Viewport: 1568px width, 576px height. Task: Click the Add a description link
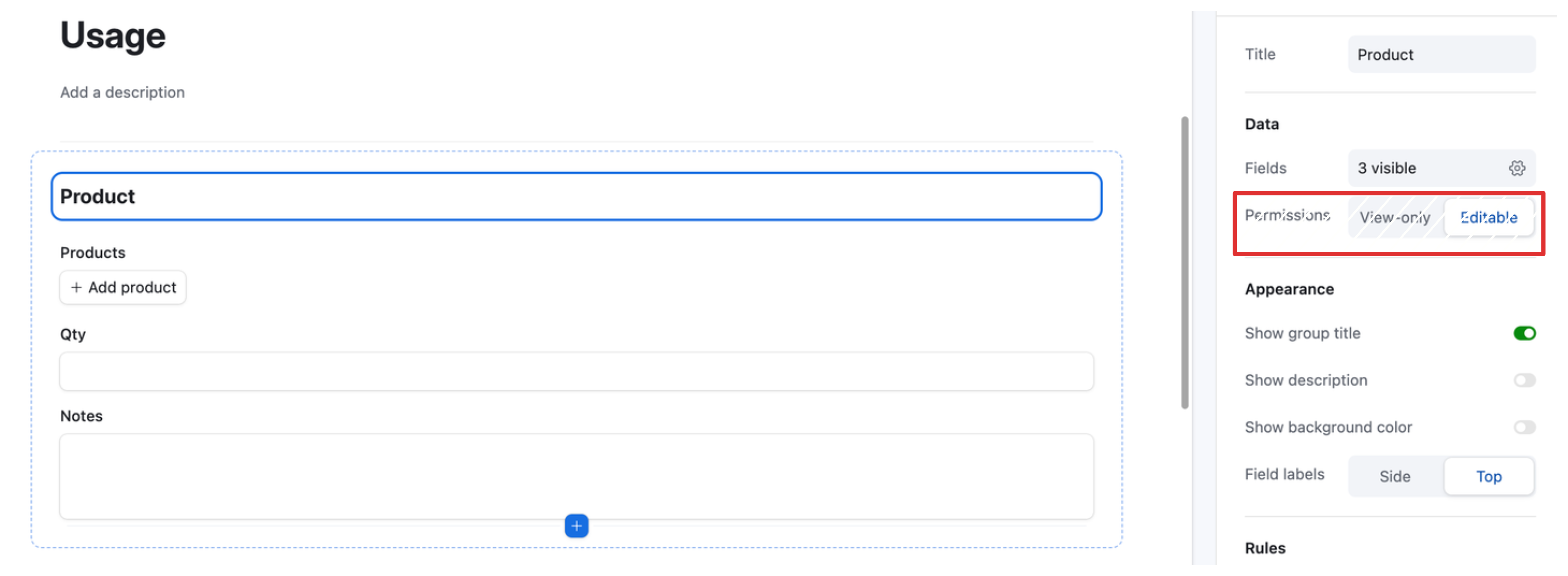[x=122, y=92]
